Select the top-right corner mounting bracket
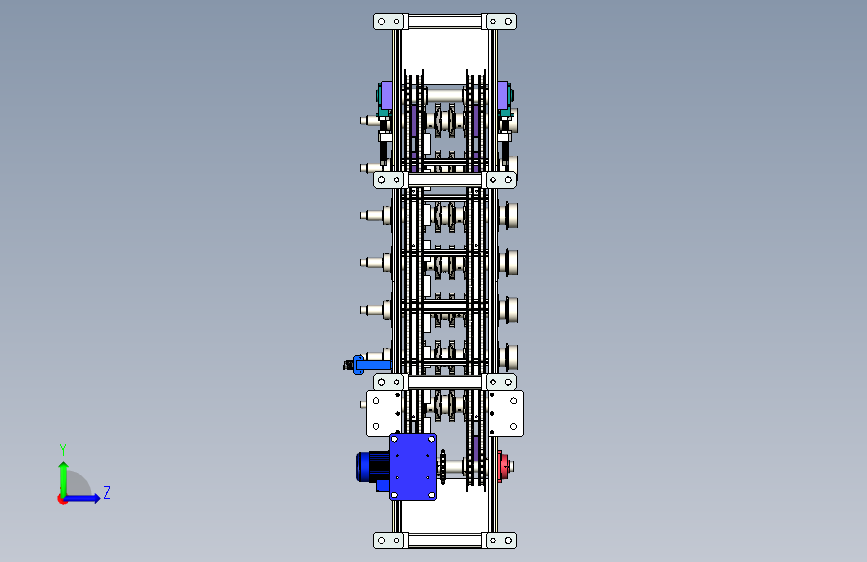The image size is (867, 562). pyautogui.click(x=499, y=22)
